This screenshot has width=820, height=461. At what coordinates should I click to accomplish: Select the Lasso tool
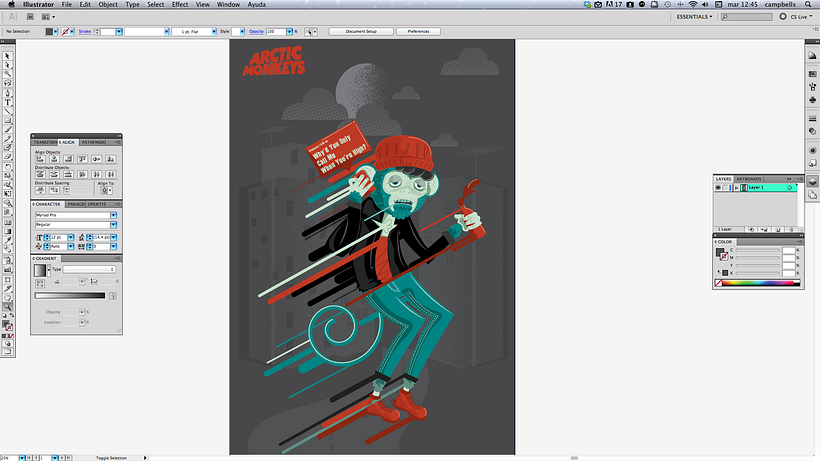coord(7,83)
